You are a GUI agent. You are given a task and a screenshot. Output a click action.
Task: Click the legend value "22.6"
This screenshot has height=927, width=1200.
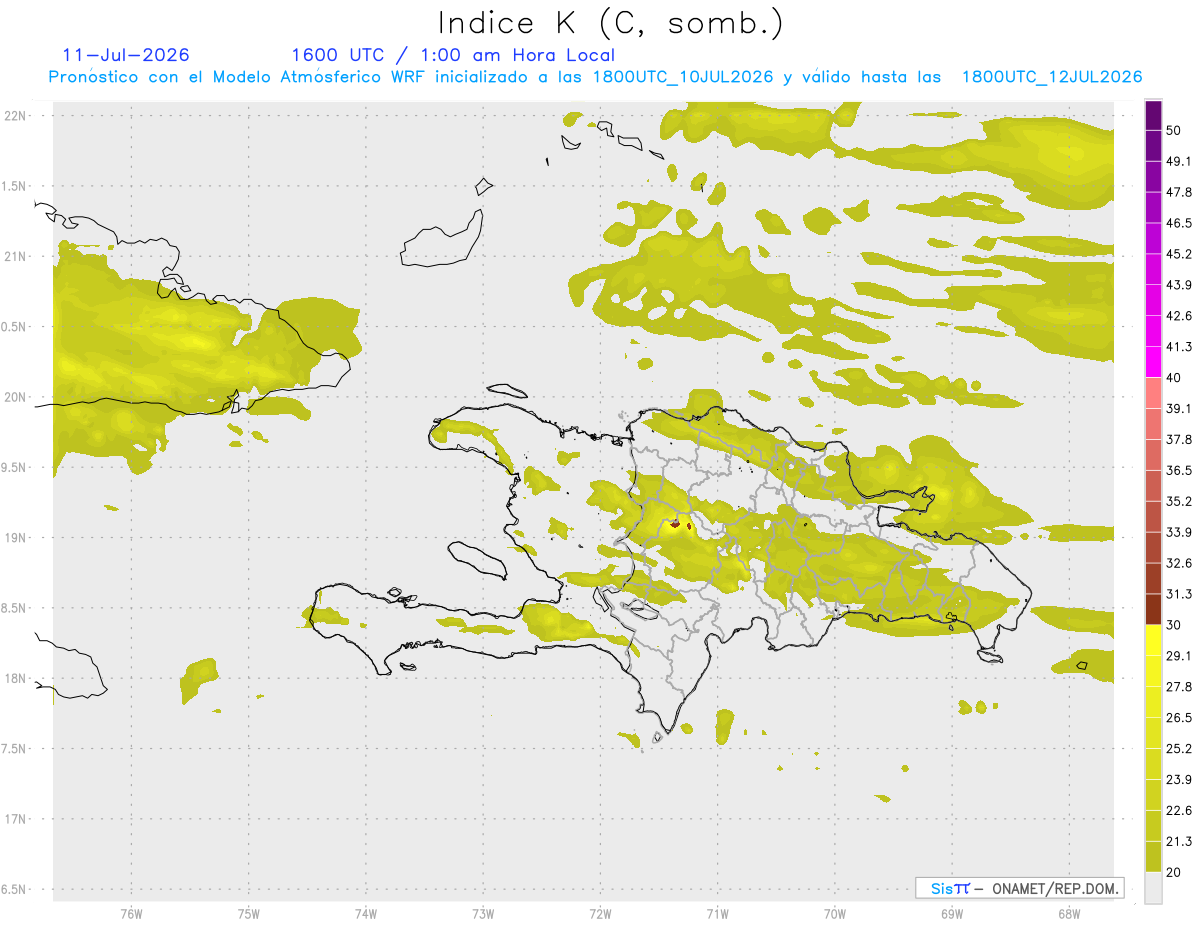(1179, 810)
